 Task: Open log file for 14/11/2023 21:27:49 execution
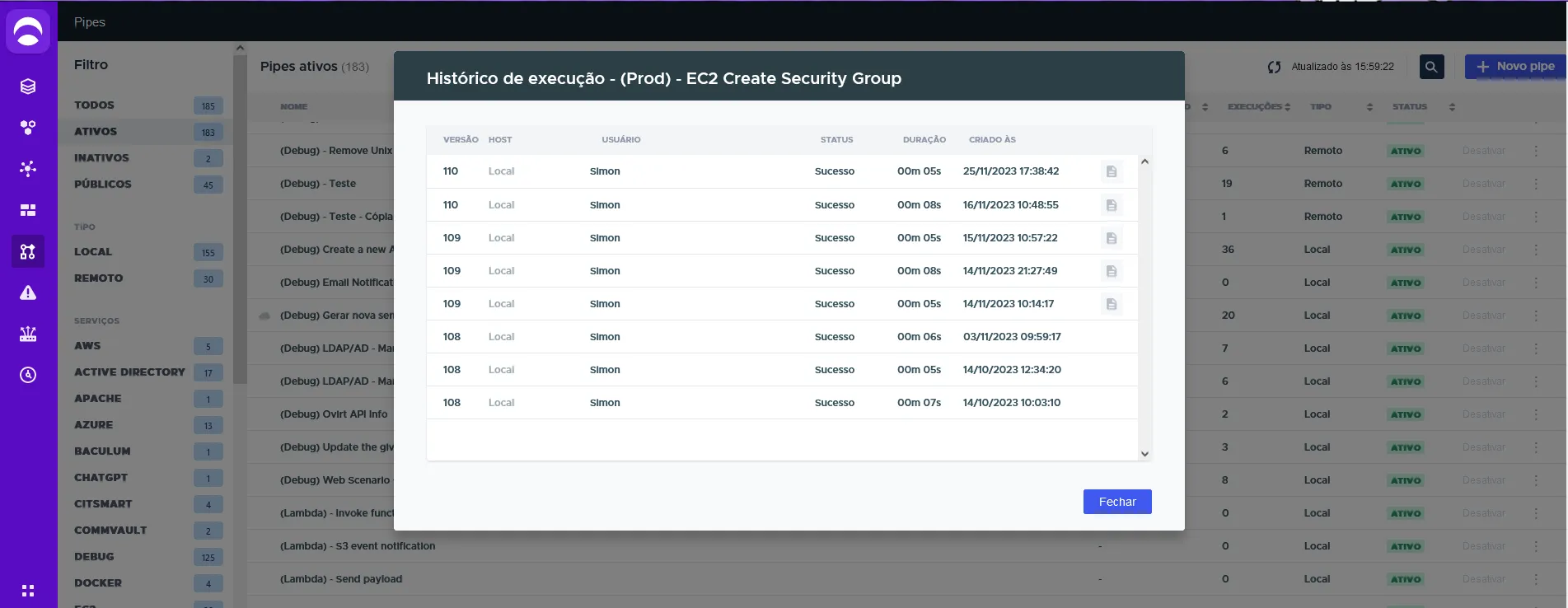pyautogui.click(x=1112, y=271)
